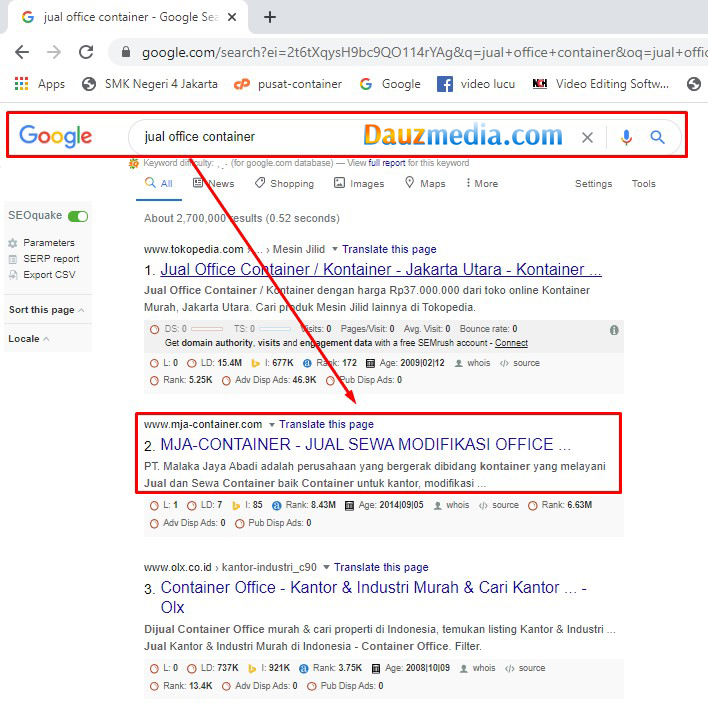Click whois for the mja-container result
This screenshot has height=706, width=708.
(x=452, y=505)
